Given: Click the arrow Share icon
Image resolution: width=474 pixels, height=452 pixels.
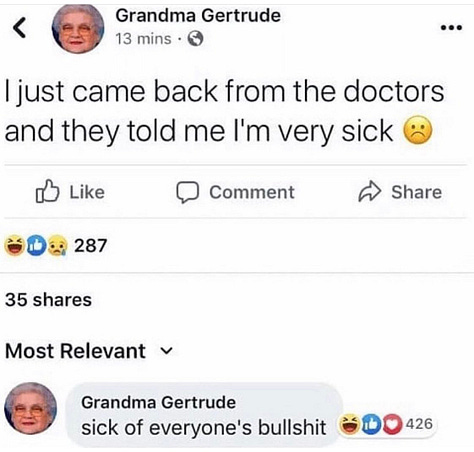Looking at the screenshot, I should pyautogui.click(x=370, y=192).
